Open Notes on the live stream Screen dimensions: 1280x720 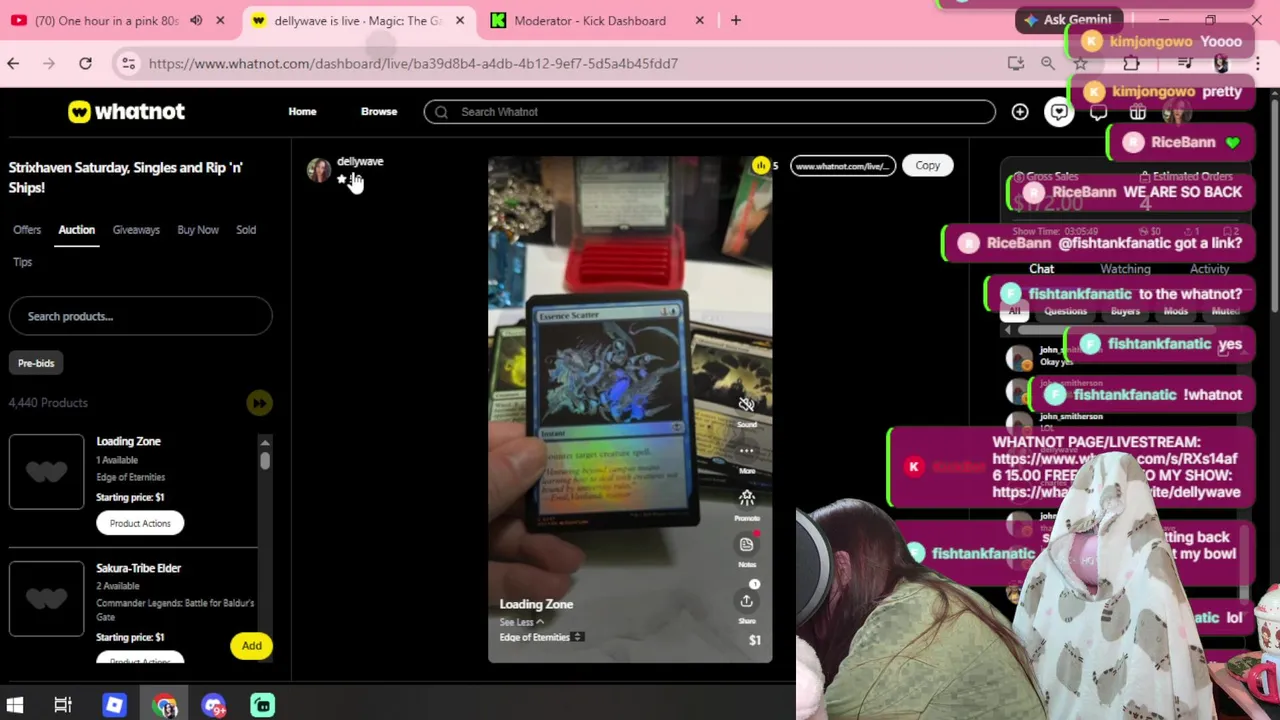coord(746,549)
